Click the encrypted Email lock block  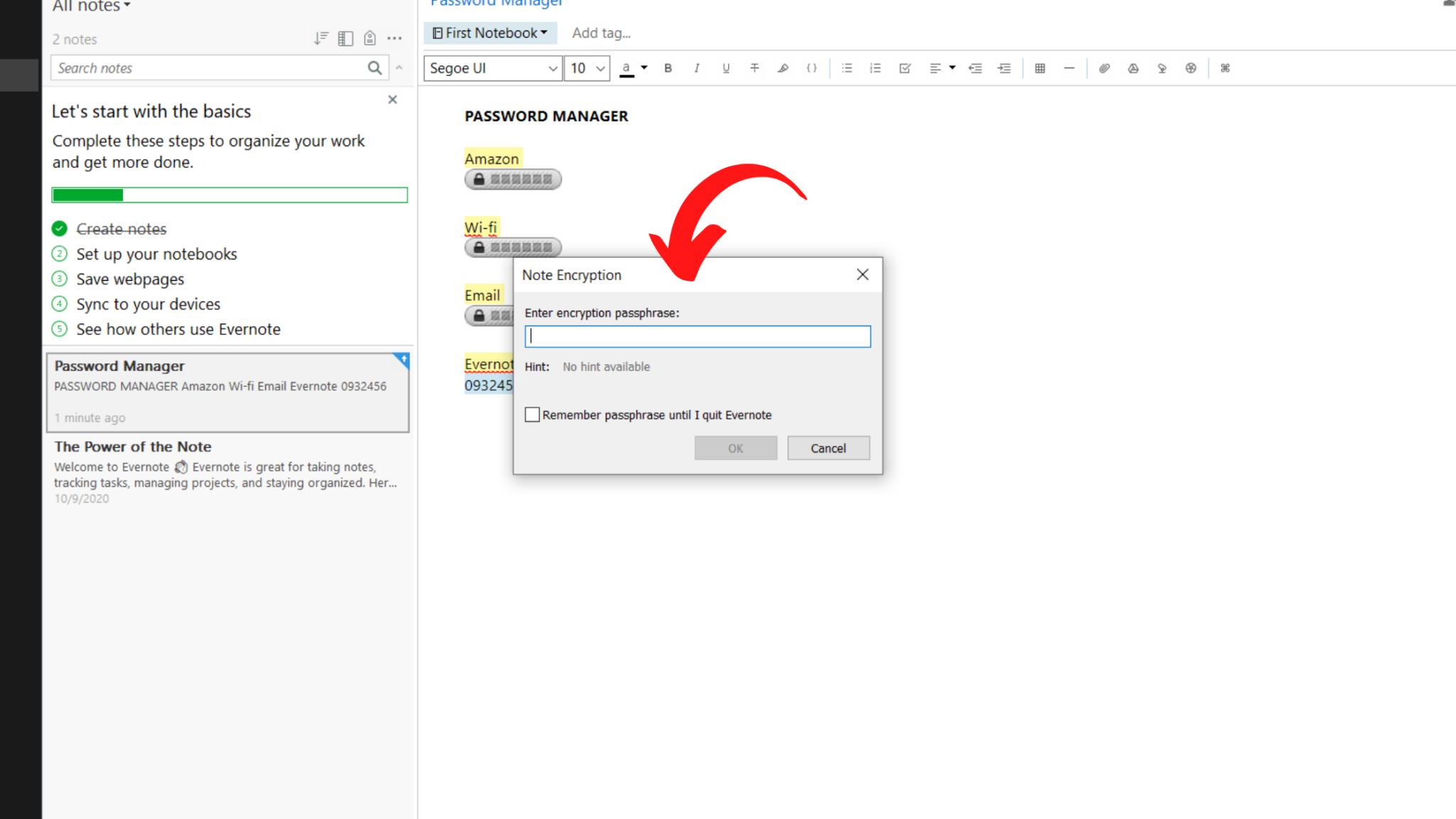(489, 316)
